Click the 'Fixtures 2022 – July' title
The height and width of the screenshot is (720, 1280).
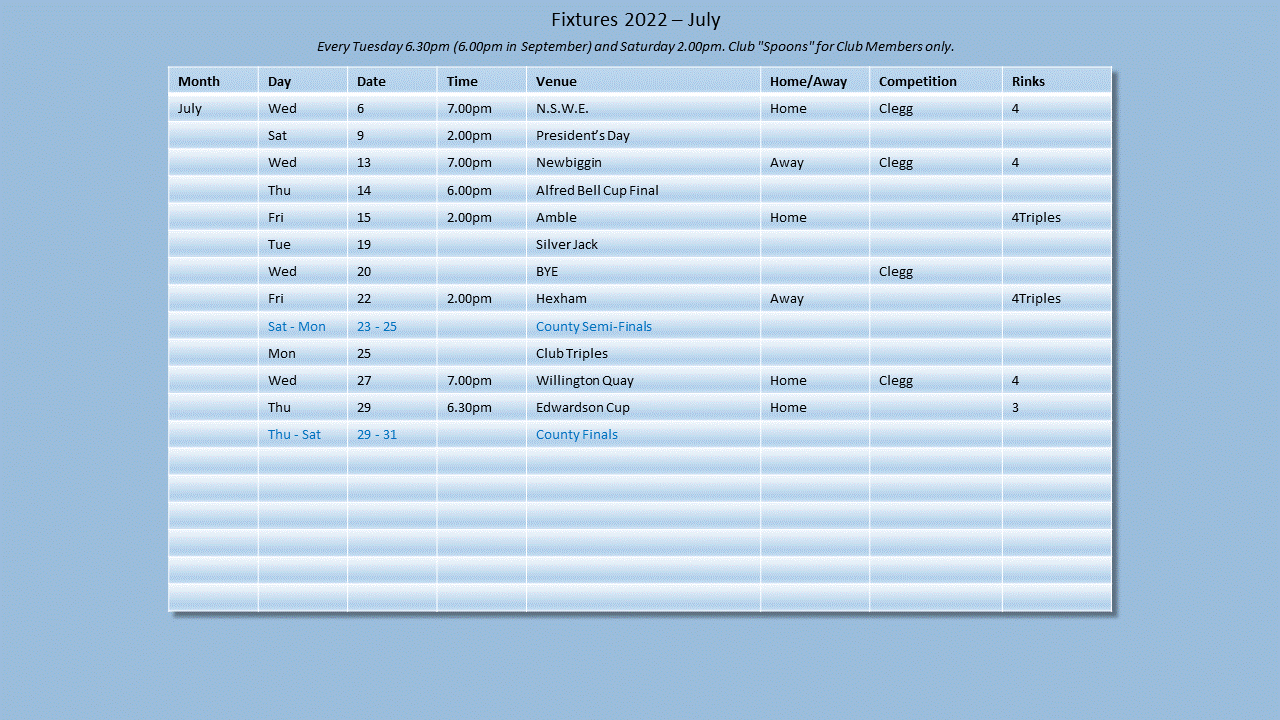pyautogui.click(x=635, y=20)
